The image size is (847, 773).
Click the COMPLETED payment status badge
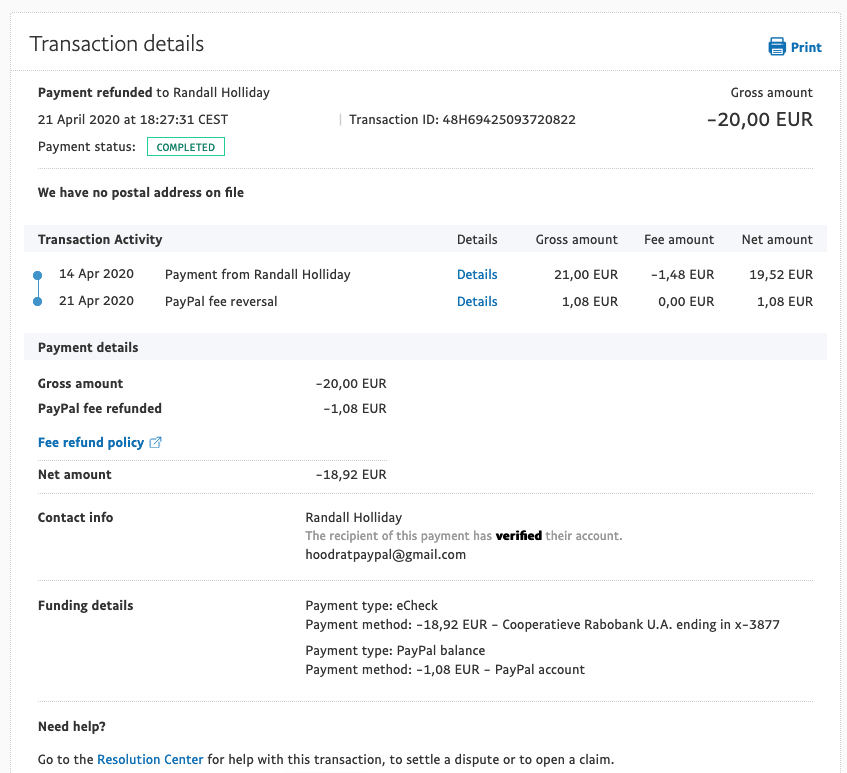pos(186,147)
